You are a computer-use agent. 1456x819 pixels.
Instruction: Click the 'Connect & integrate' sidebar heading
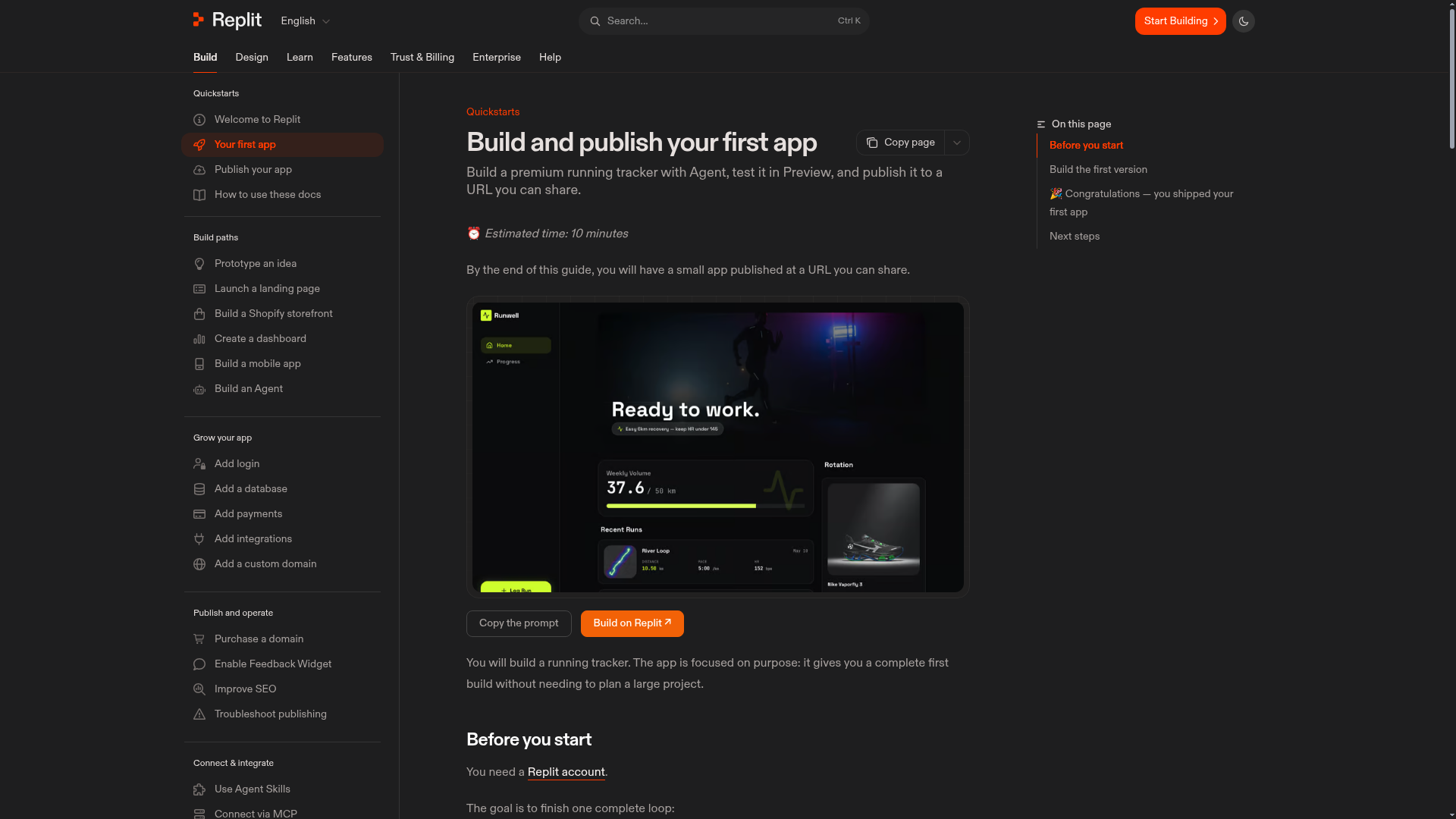[234, 764]
